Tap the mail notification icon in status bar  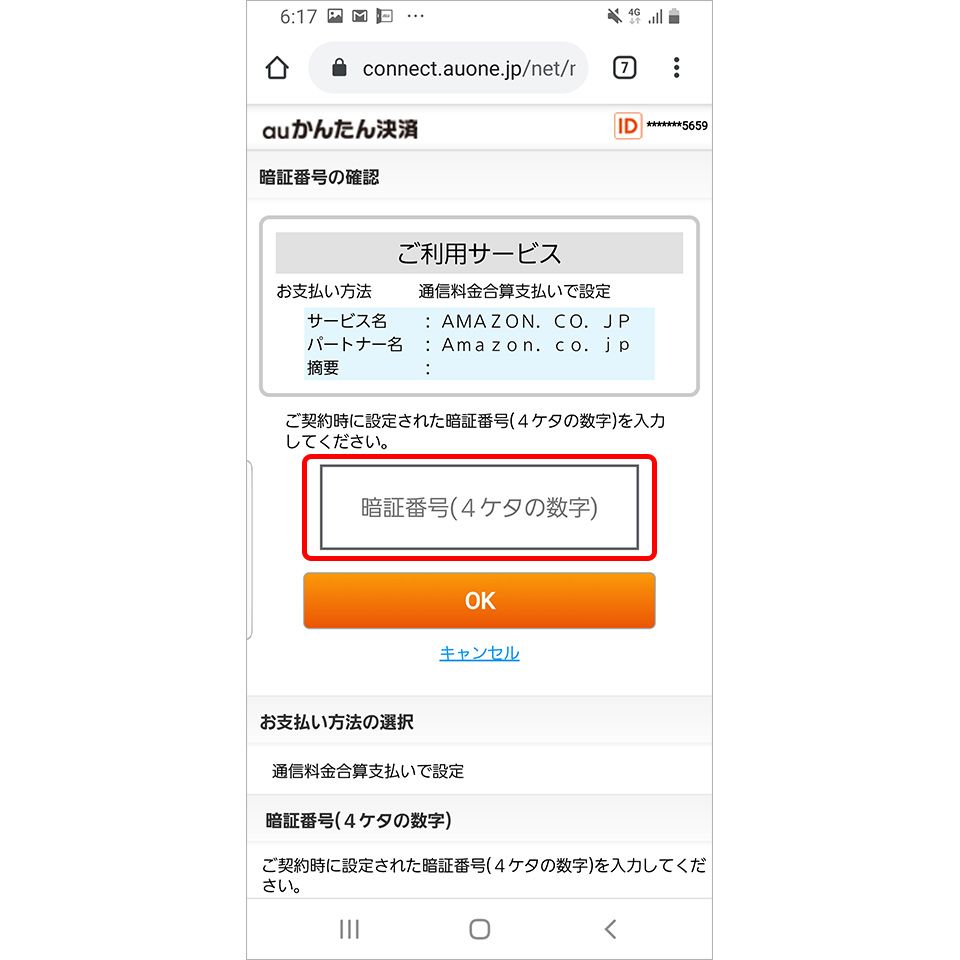tap(360, 16)
